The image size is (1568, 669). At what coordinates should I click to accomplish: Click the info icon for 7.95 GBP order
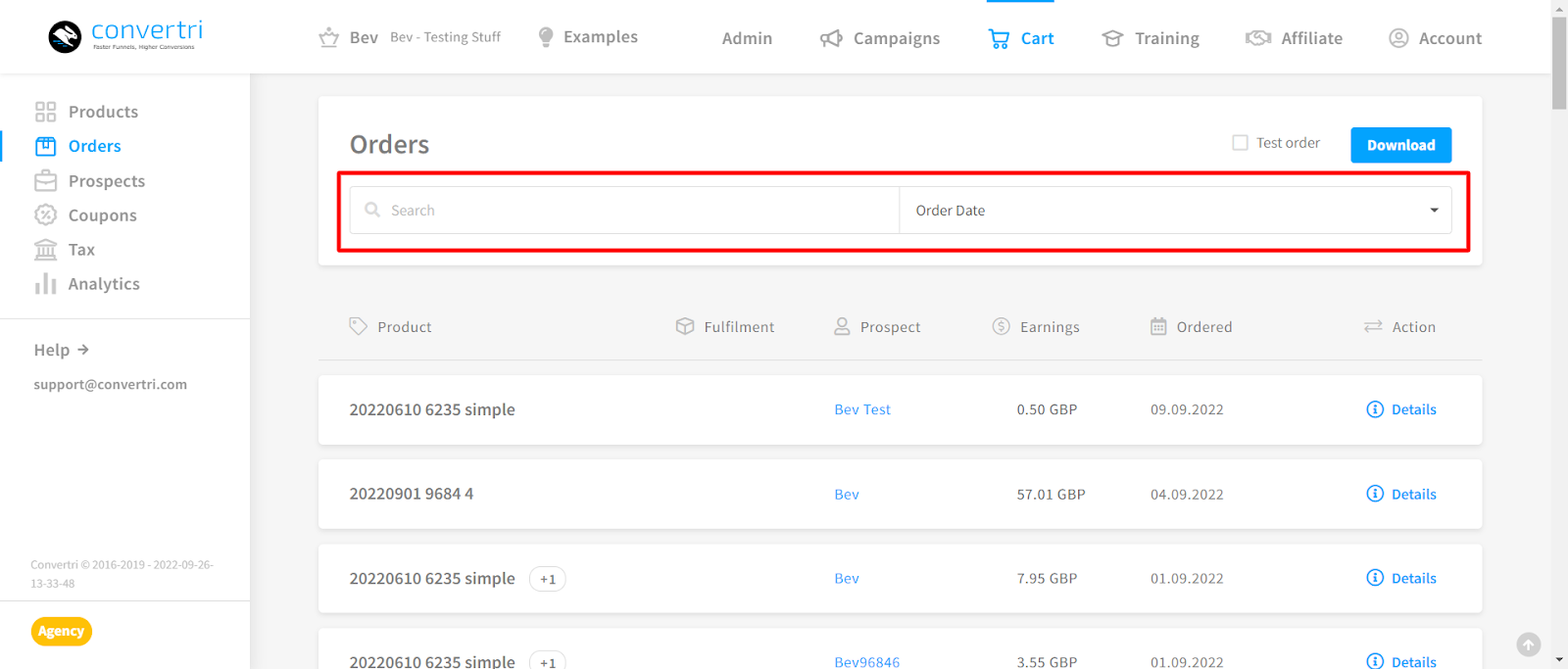(x=1375, y=578)
